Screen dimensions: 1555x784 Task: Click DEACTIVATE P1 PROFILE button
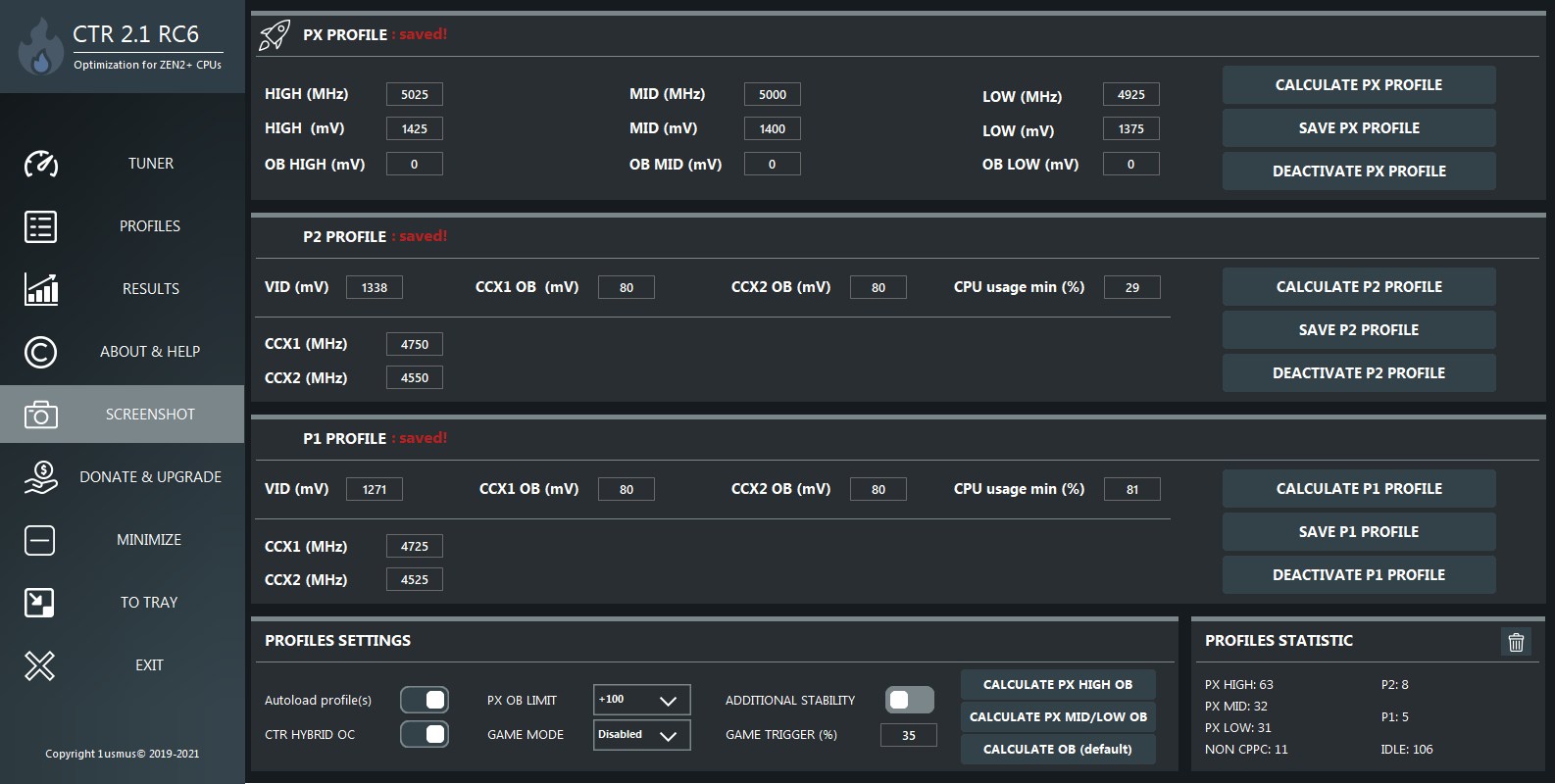click(x=1359, y=575)
